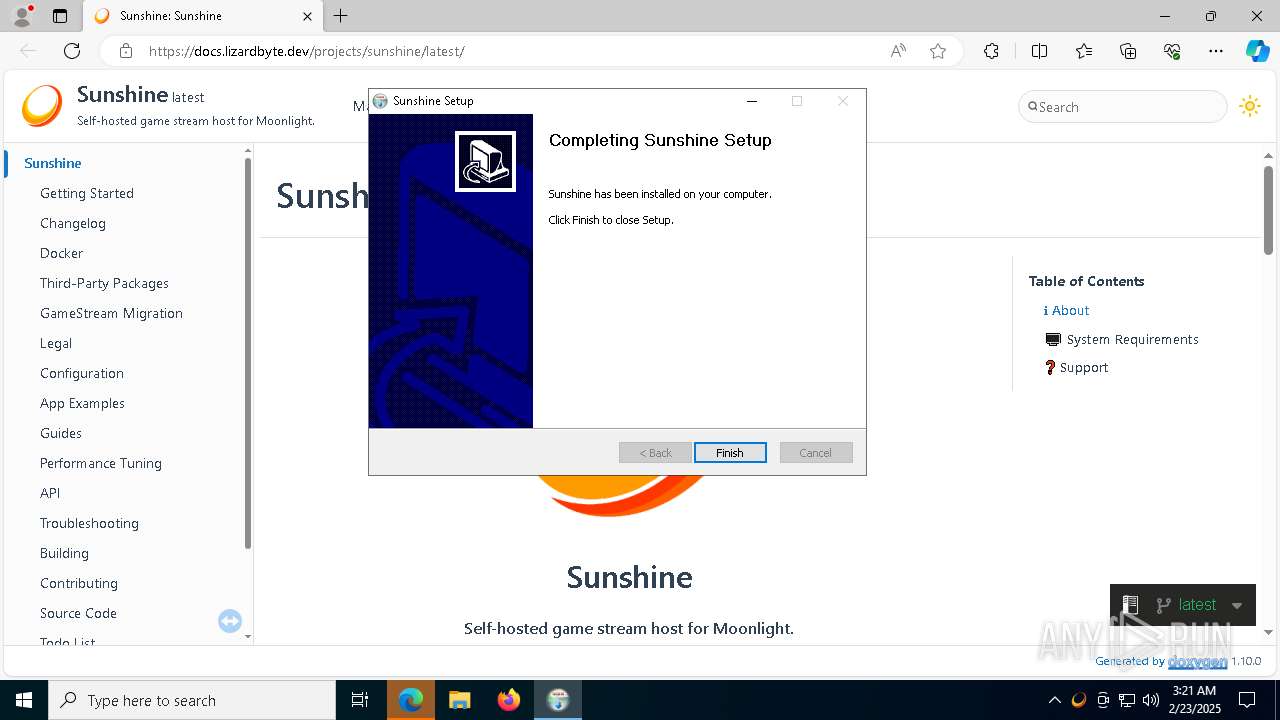Click the taskbar search box
Screen dimensions: 1280x720
click(x=192, y=700)
